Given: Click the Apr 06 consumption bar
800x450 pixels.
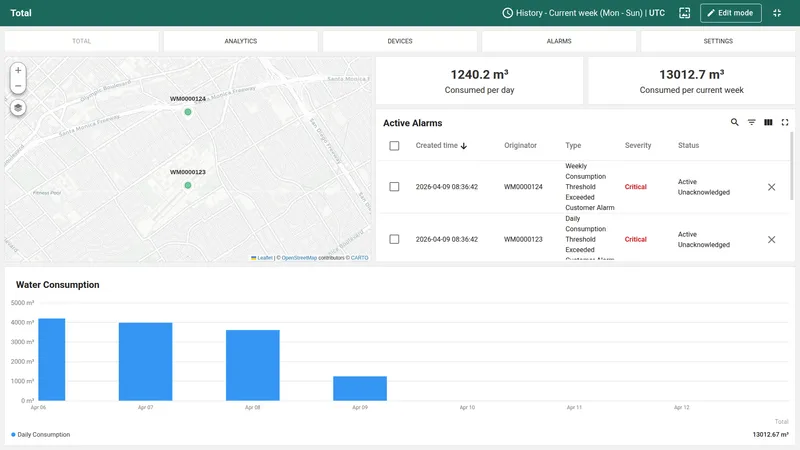Looking at the screenshot, I should click(x=52, y=360).
